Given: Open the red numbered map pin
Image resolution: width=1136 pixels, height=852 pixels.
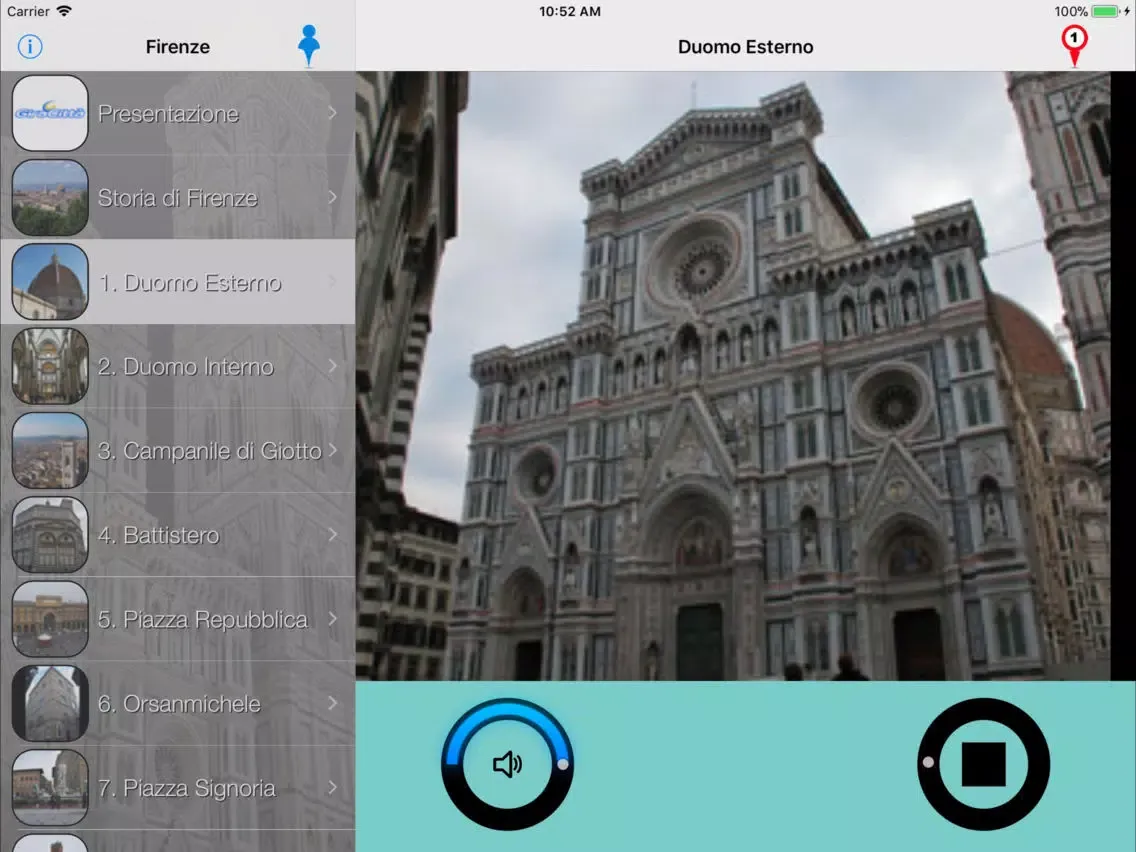Looking at the screenshot, I should point(1074,46).
